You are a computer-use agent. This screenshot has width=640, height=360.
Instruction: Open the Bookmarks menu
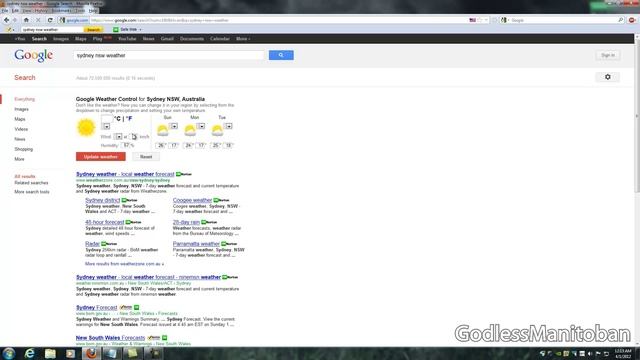[x=62, y=10]
